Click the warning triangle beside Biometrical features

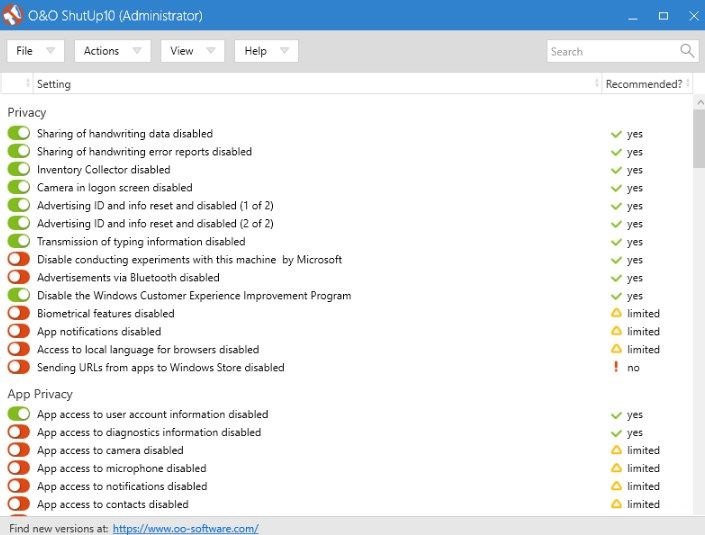(x=617, y=314)
